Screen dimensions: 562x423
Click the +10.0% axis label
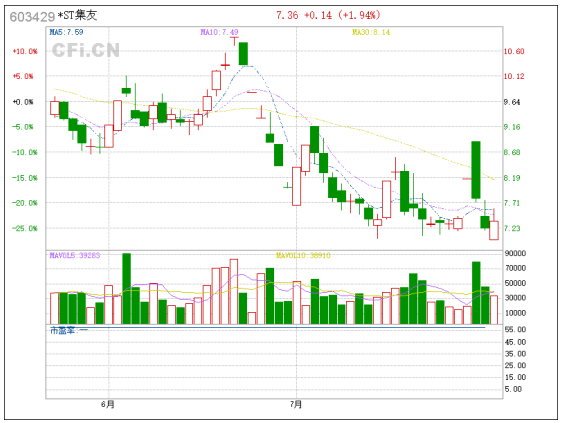pyautogui.click(x=25, y=51)
